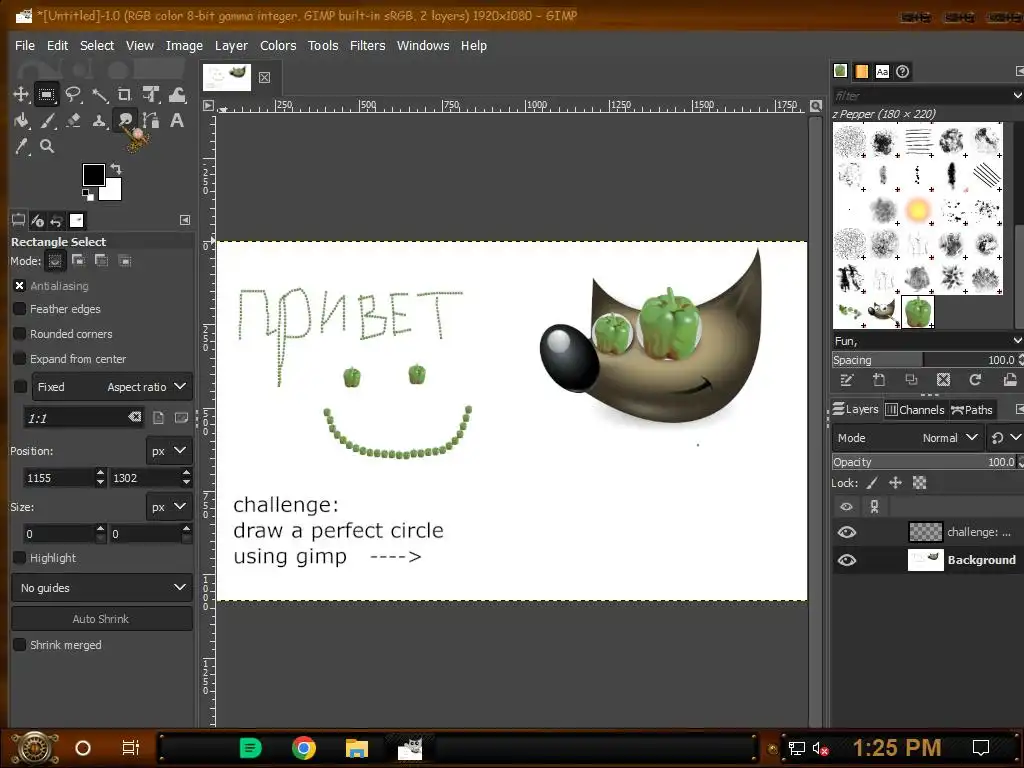Open the Select menu

pos(97,46)
